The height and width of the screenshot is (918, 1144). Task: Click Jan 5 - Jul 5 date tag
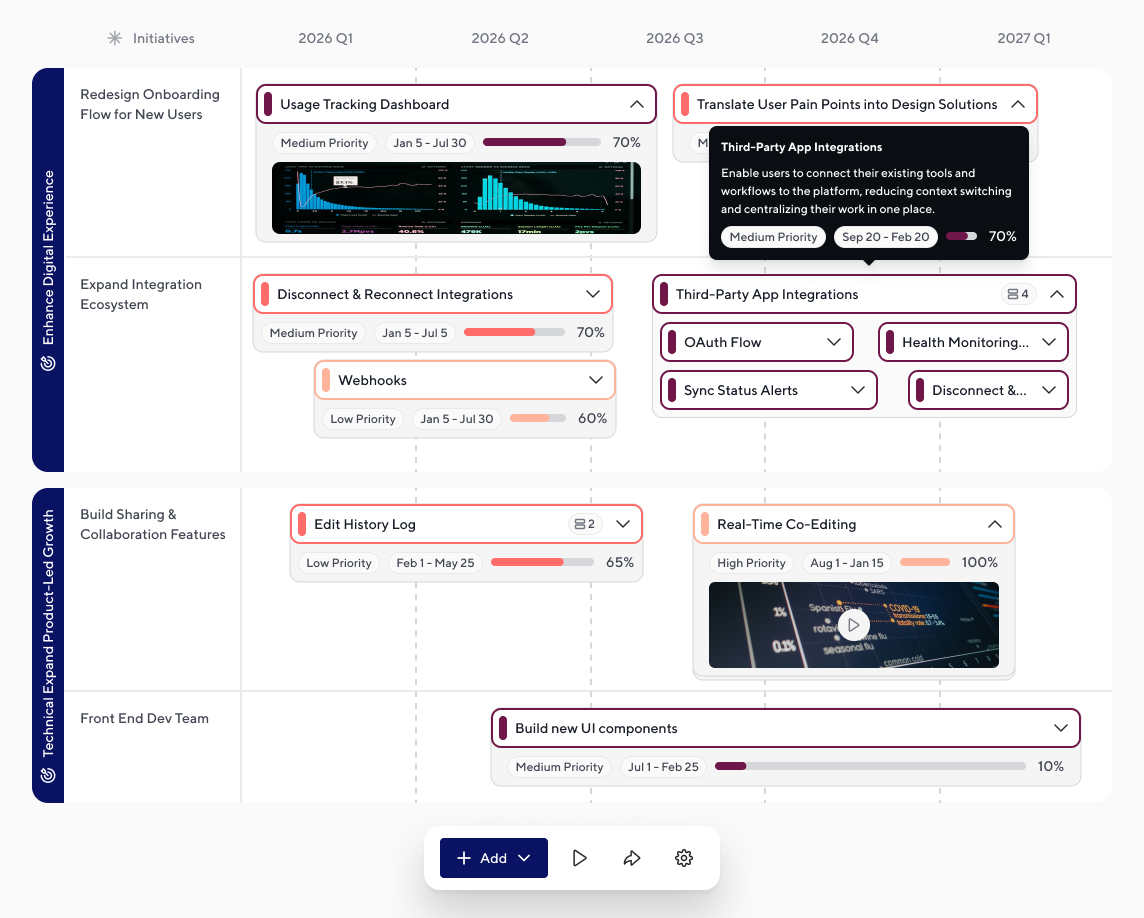coord(415,333)
